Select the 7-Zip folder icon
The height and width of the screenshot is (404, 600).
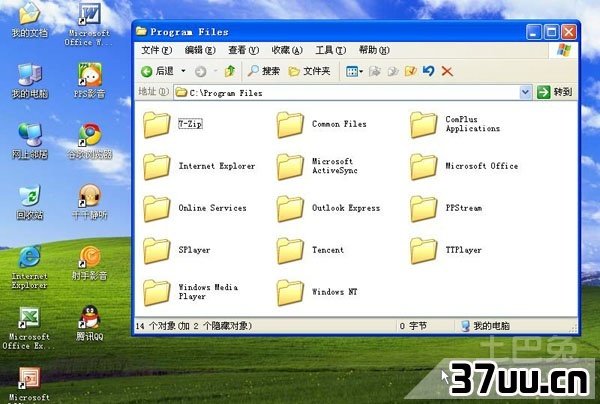coord(157,124)
